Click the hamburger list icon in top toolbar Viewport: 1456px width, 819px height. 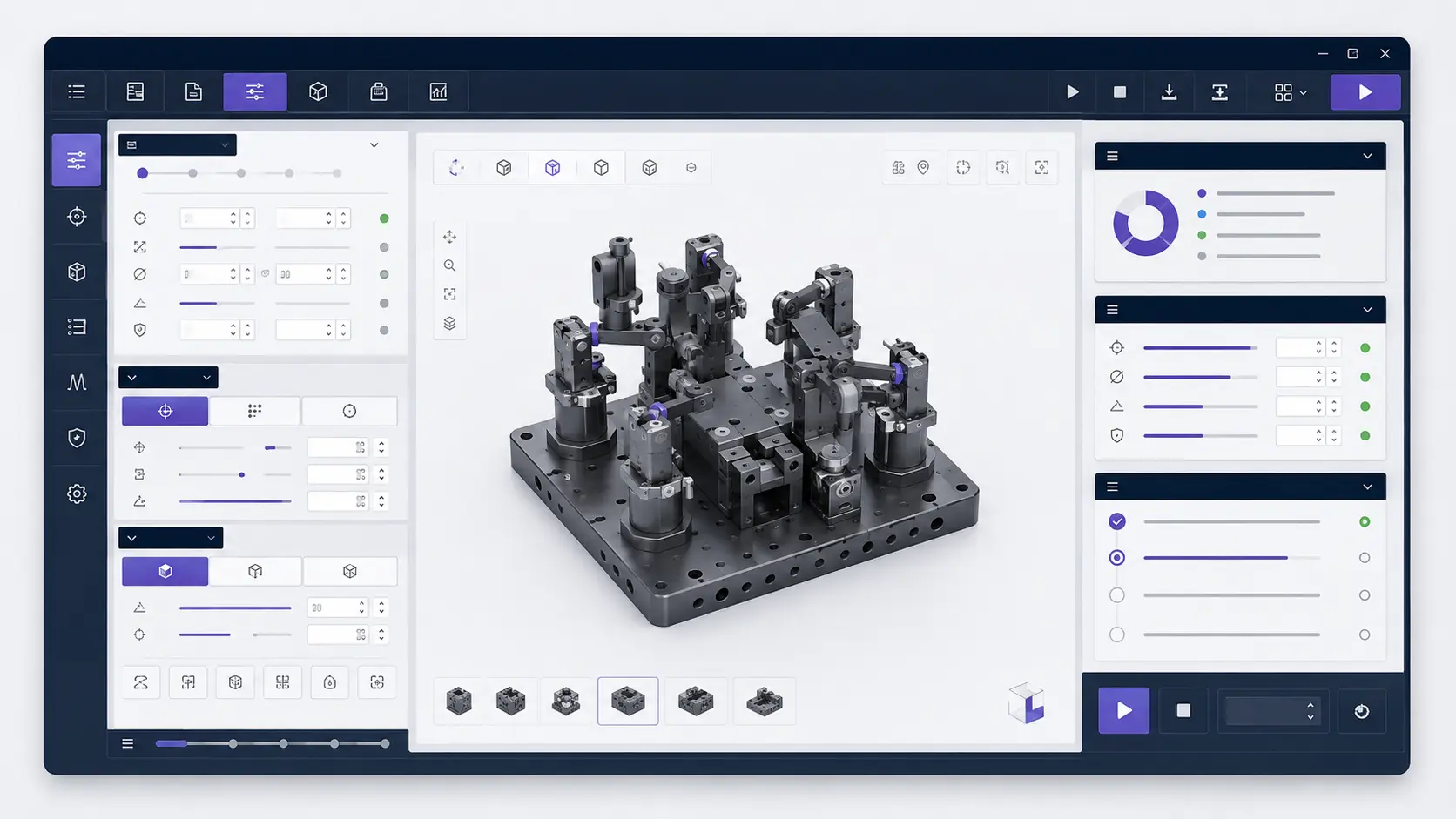click(x=77, y=91)
